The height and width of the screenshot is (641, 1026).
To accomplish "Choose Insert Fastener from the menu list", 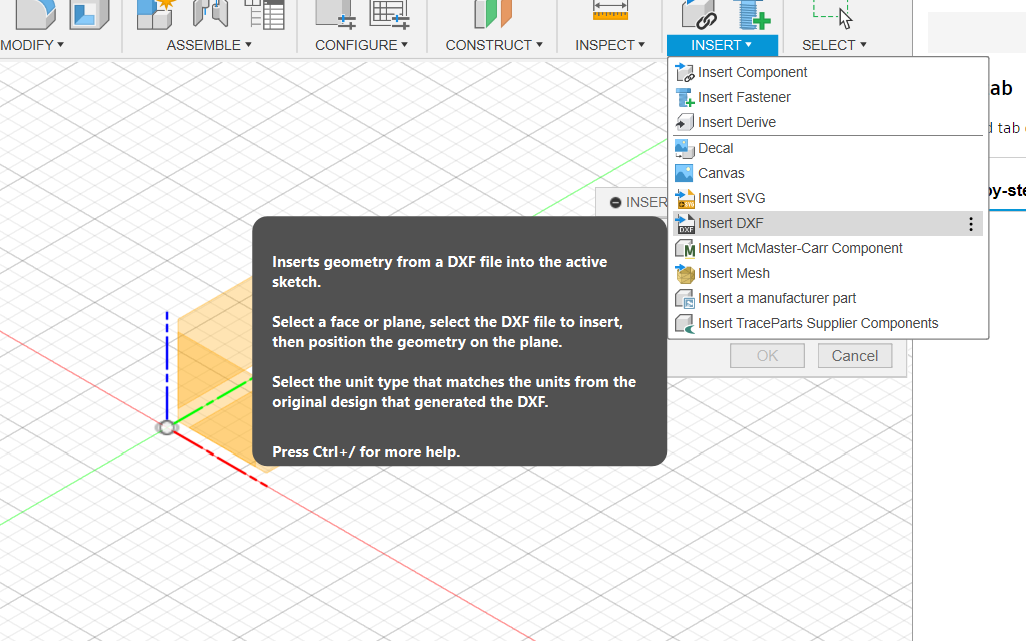I will (828, 97).
